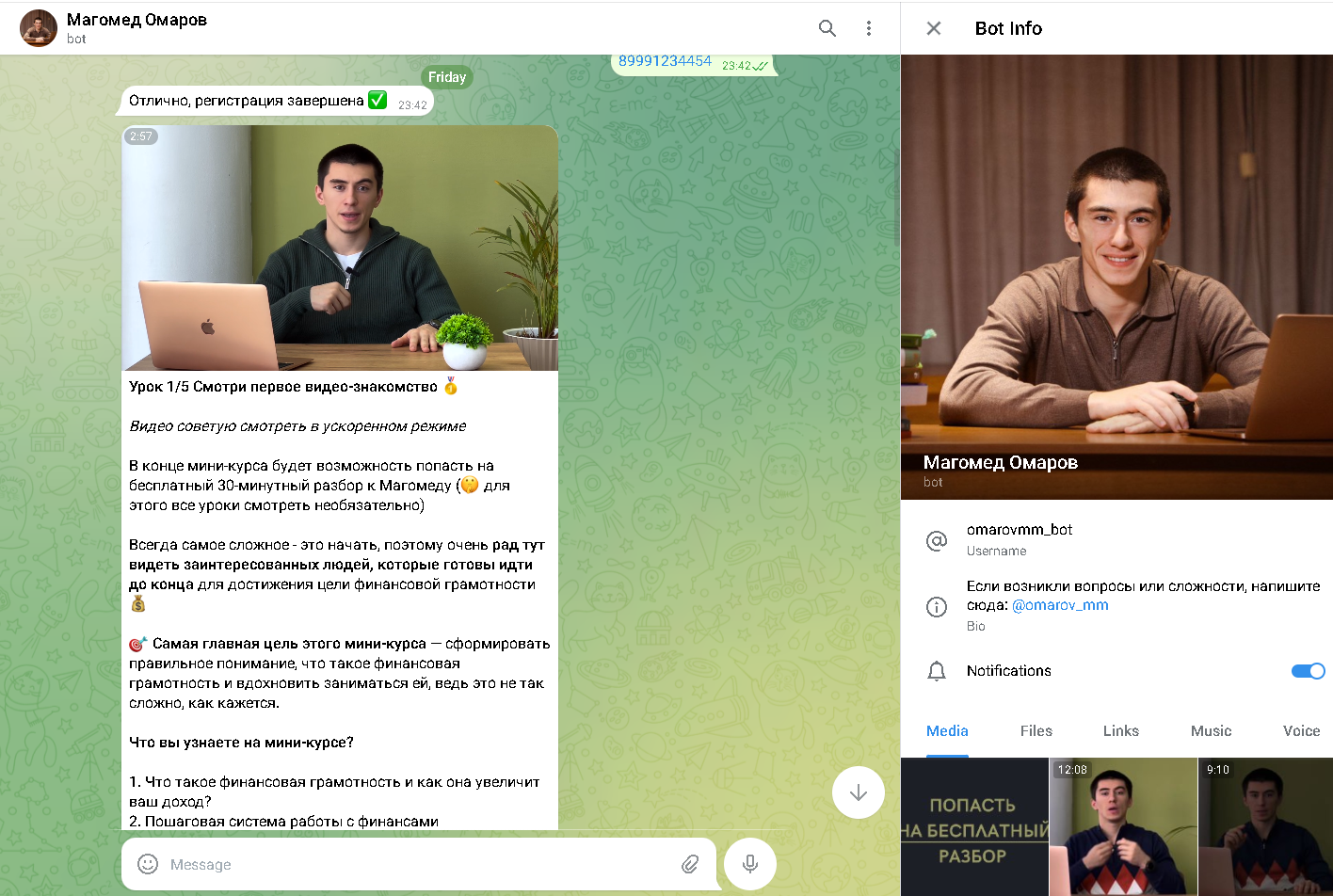Switch to the Music tab

(1212, 730)
